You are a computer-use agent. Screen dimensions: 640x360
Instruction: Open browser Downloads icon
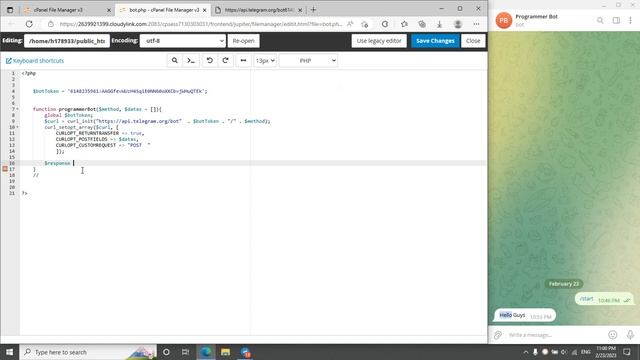coord(439,24)
